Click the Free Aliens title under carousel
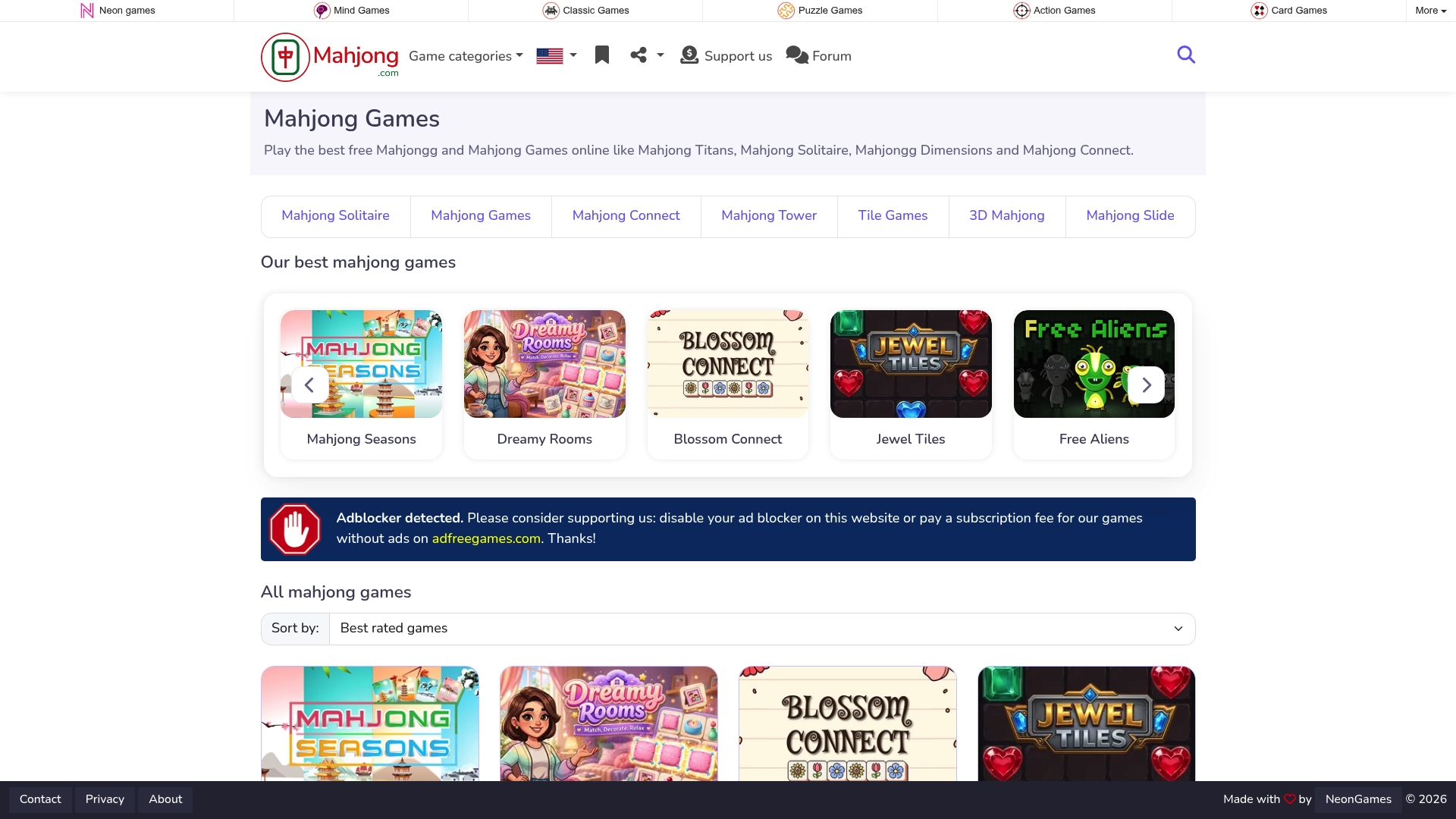 coord(1094,439)
